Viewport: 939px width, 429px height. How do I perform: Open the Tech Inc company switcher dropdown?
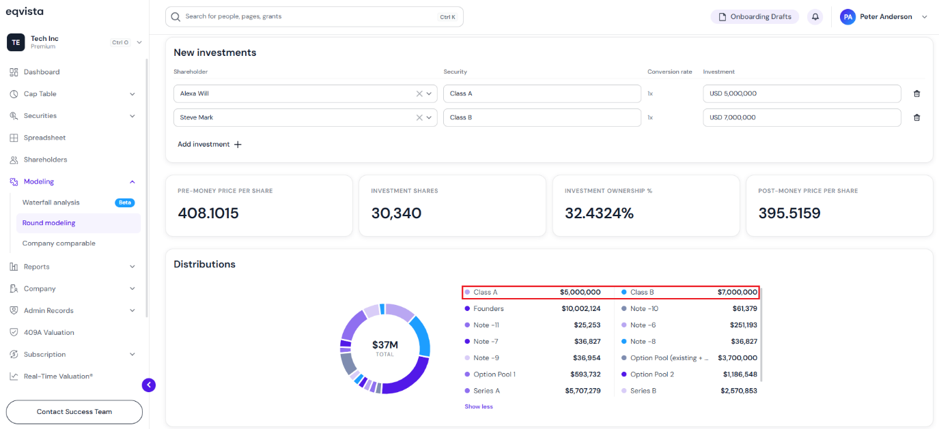[x=140, y=42]
